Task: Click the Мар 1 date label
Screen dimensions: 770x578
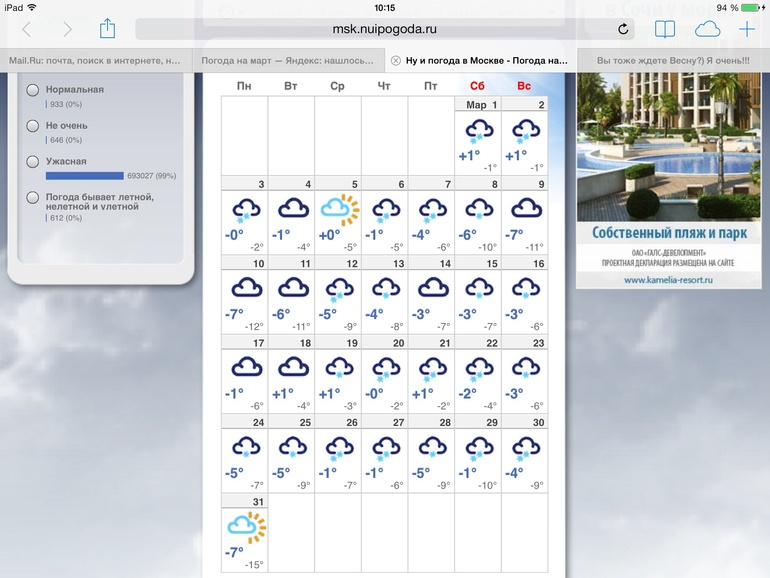Action: click(x=482, y=105)
